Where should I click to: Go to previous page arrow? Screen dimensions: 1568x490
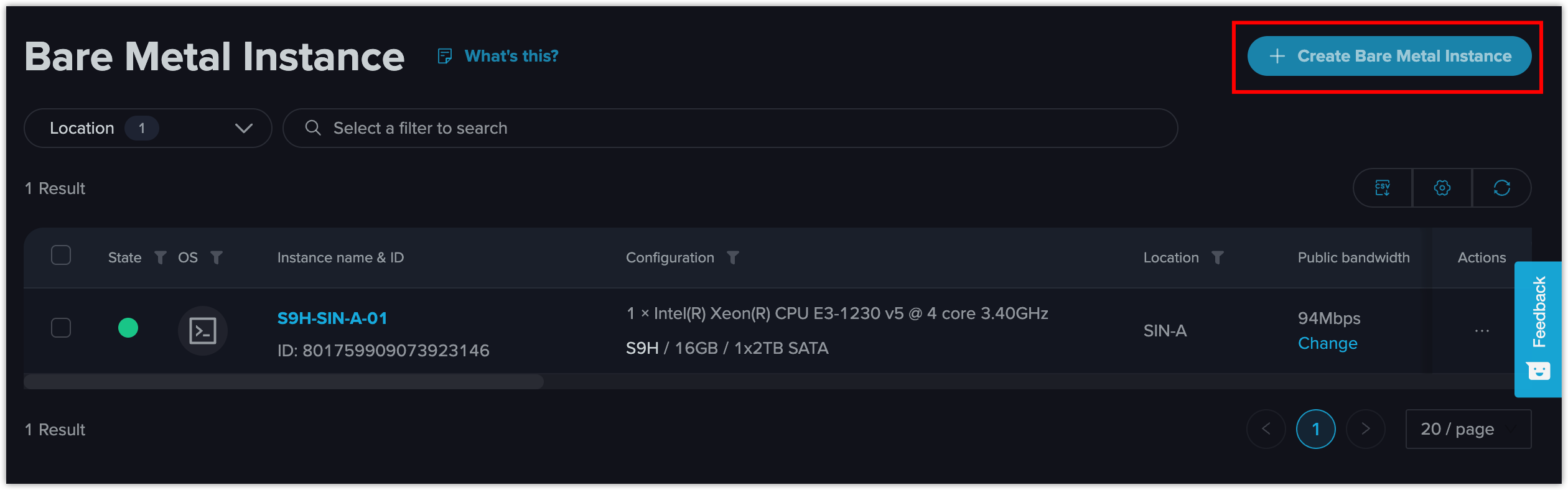coord(1266,429)
